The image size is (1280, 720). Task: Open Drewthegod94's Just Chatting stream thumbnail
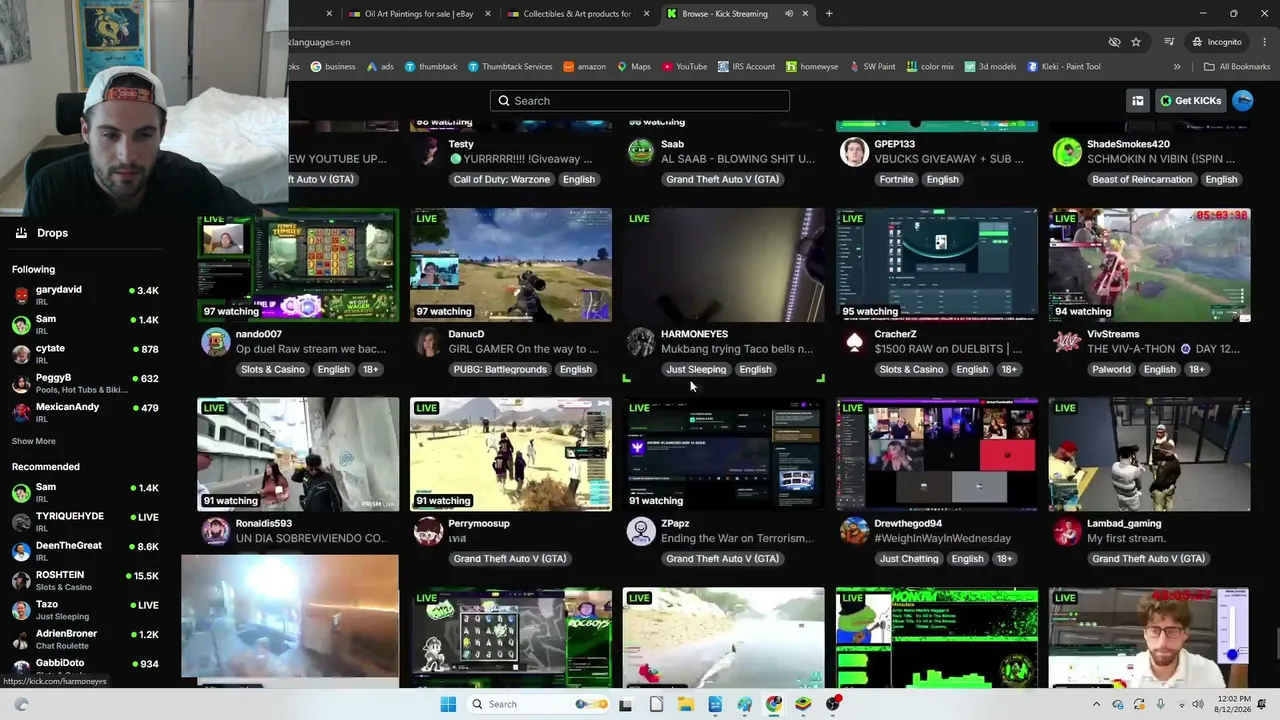[x=937, y=455]
